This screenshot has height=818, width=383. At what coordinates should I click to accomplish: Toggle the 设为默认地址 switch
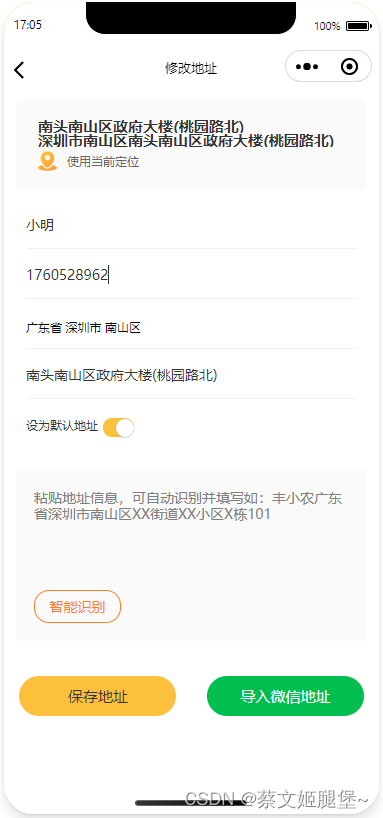(119, 427)
